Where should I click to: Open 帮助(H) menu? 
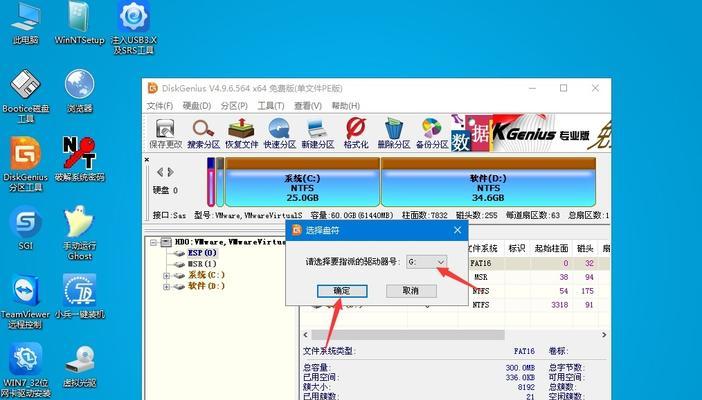pyautogui.click(x=345, y=106)
